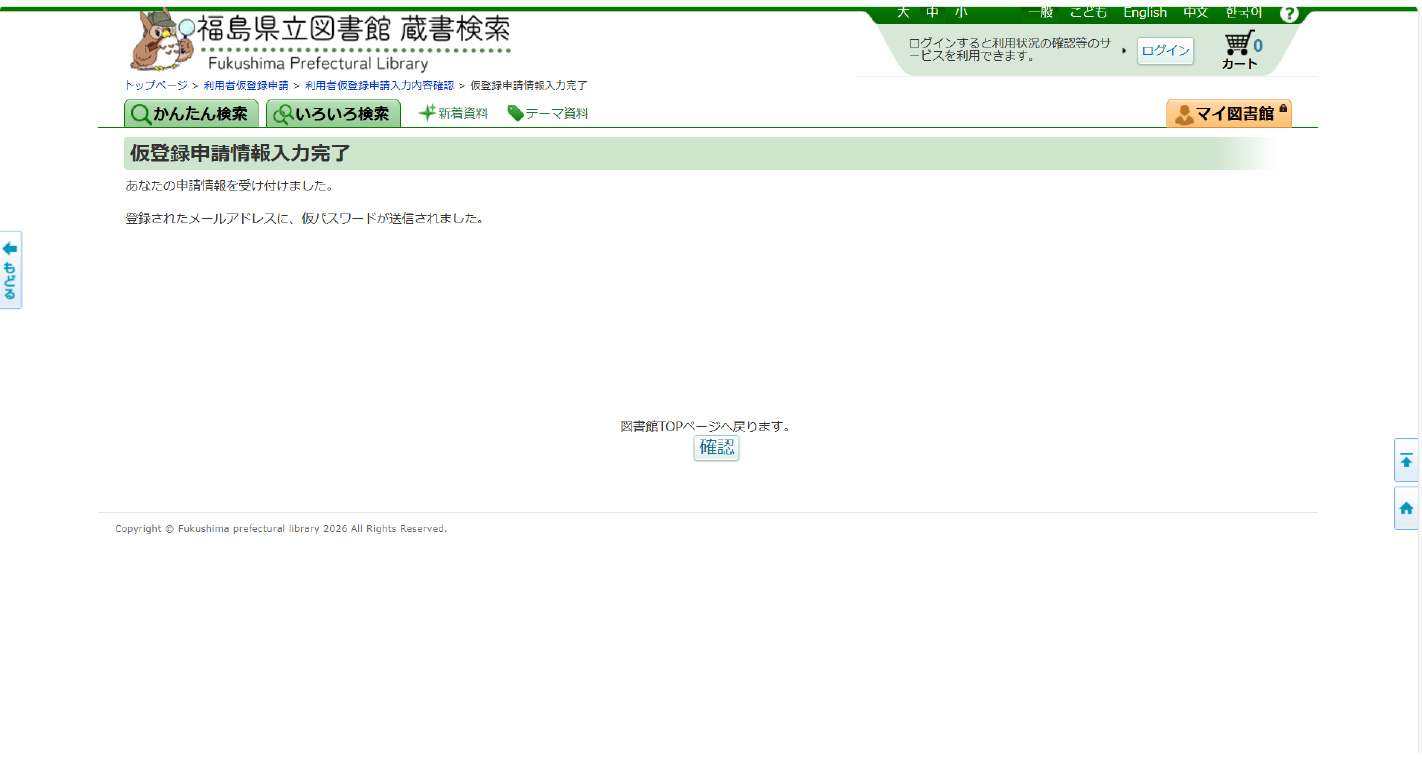
Task: Set text size to medium (中)
Action: click(x=932, y=12)
